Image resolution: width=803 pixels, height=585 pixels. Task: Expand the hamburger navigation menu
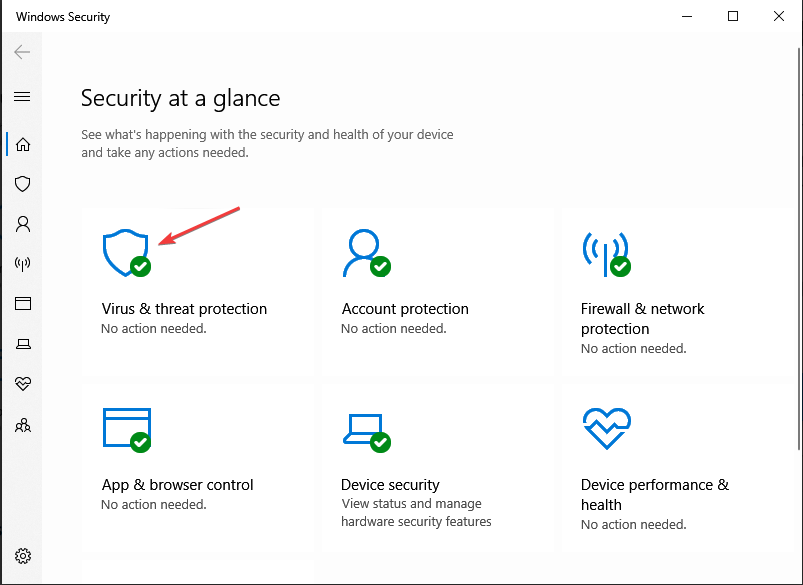coord(22,97)
